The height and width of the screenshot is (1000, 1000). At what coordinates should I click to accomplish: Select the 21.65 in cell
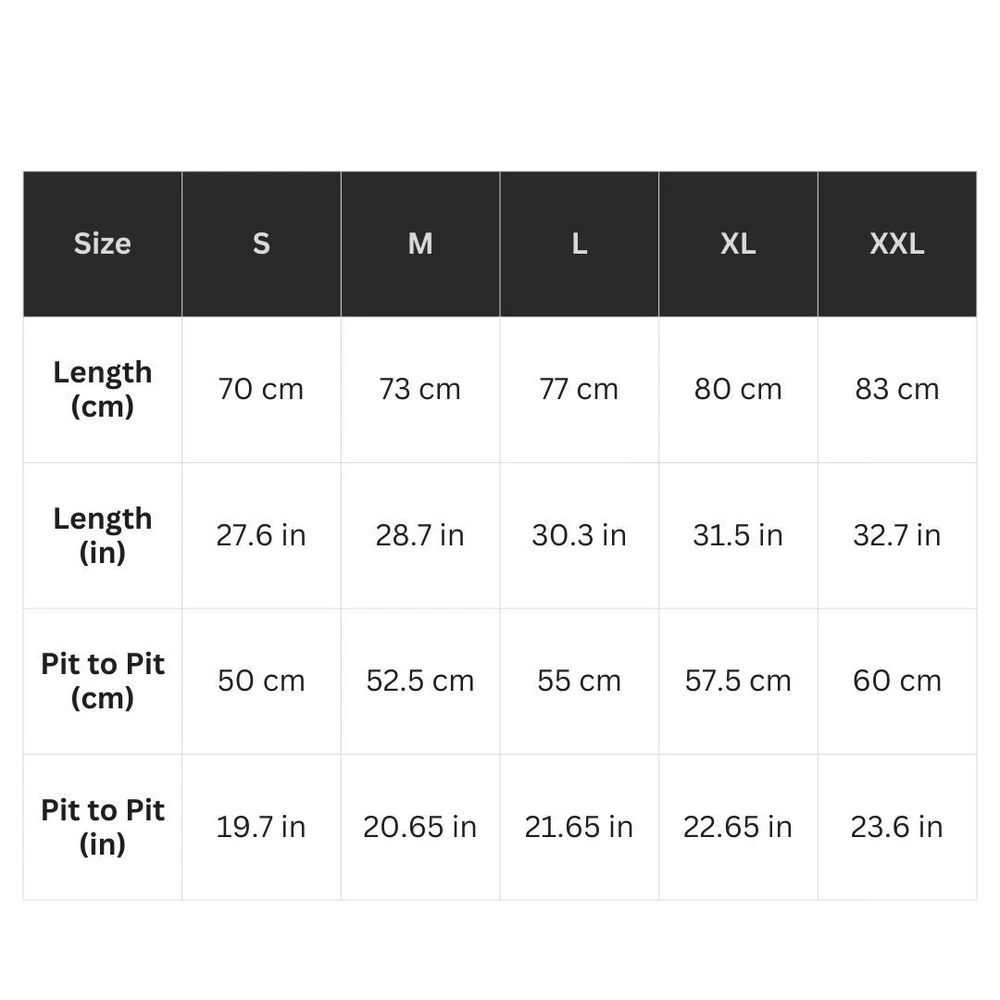point(579,827)
